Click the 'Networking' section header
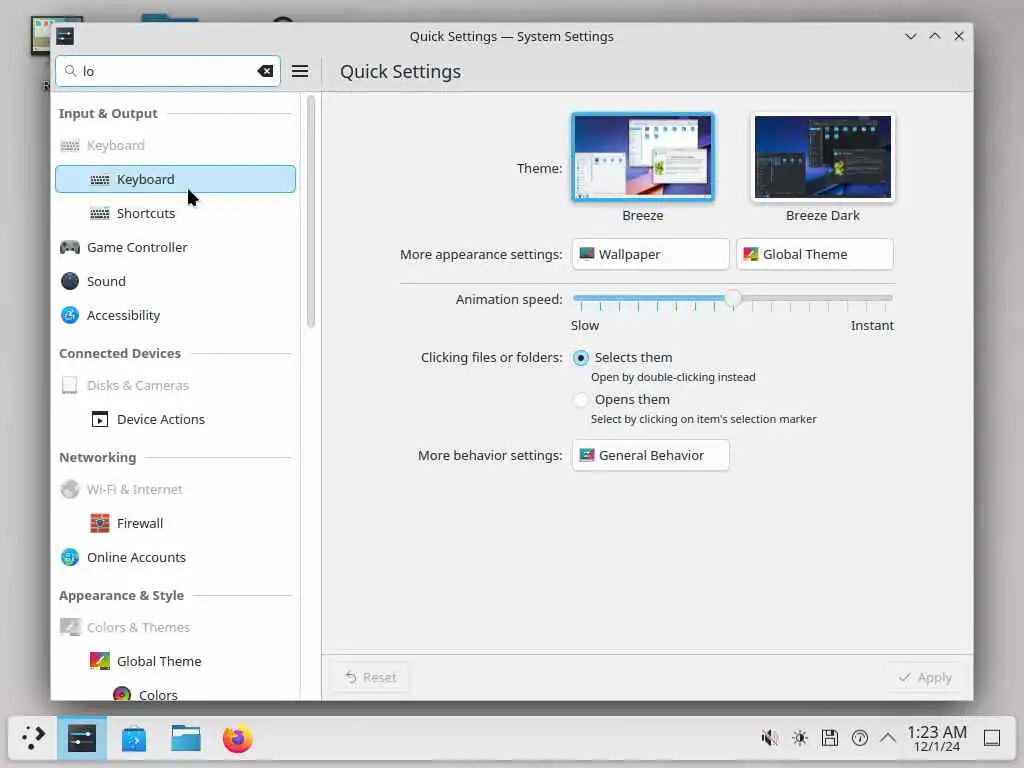This screenshot has height=768, width=1024. point(97,458)
